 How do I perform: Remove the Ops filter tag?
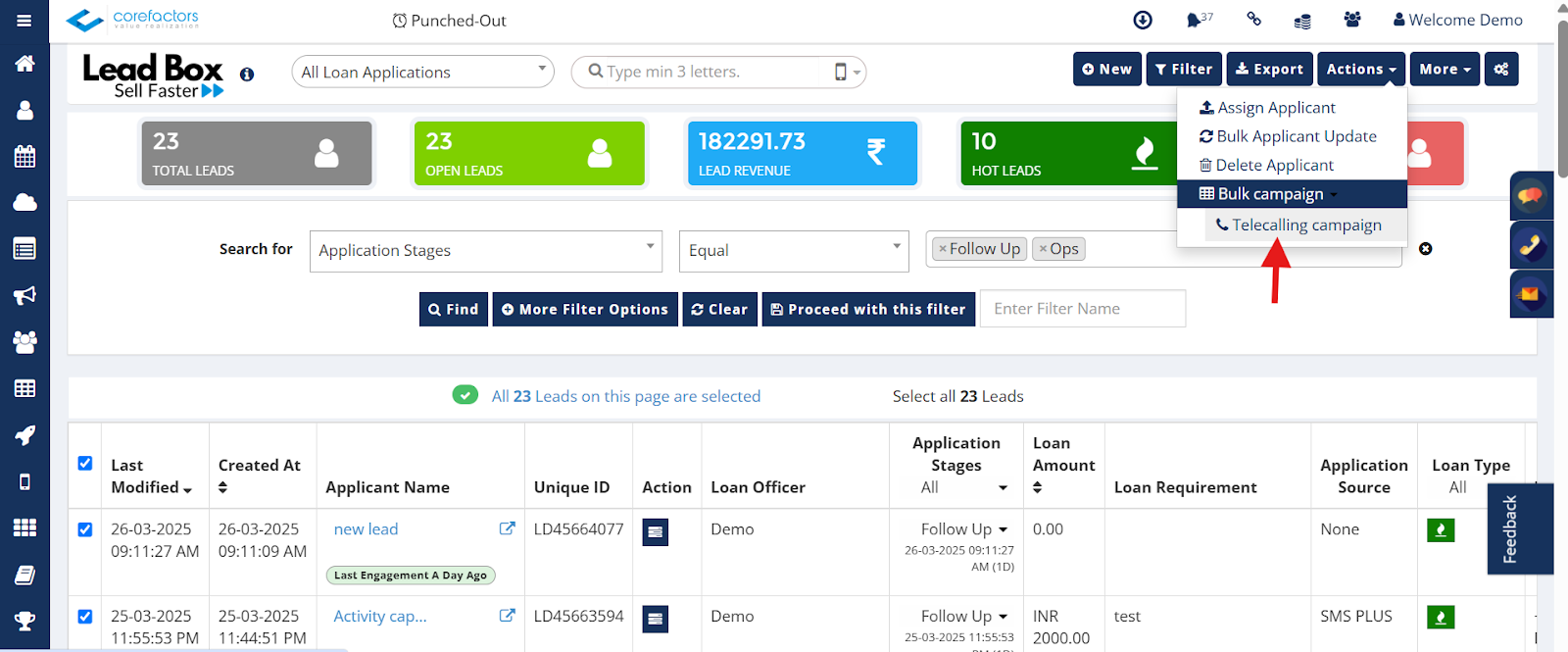[1043, 249]
